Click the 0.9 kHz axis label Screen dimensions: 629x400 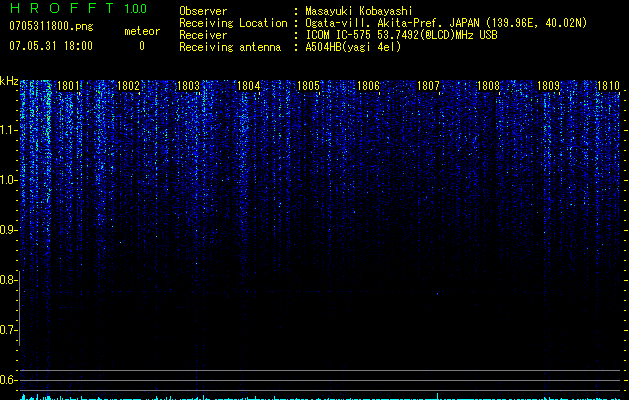click(x=7, y=230)
